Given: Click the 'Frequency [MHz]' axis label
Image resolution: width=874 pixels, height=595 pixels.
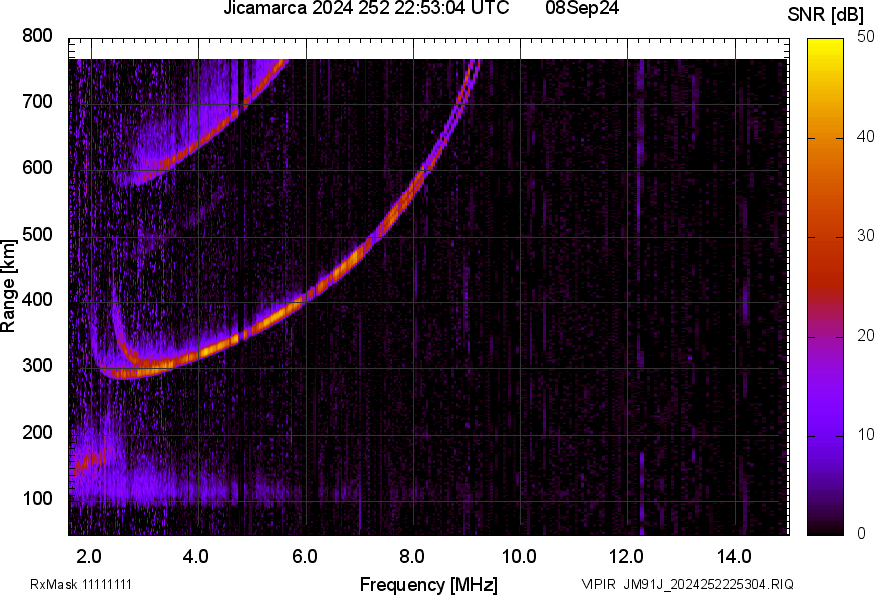Looking at the screenshot, I should click(x=429, y=584).
